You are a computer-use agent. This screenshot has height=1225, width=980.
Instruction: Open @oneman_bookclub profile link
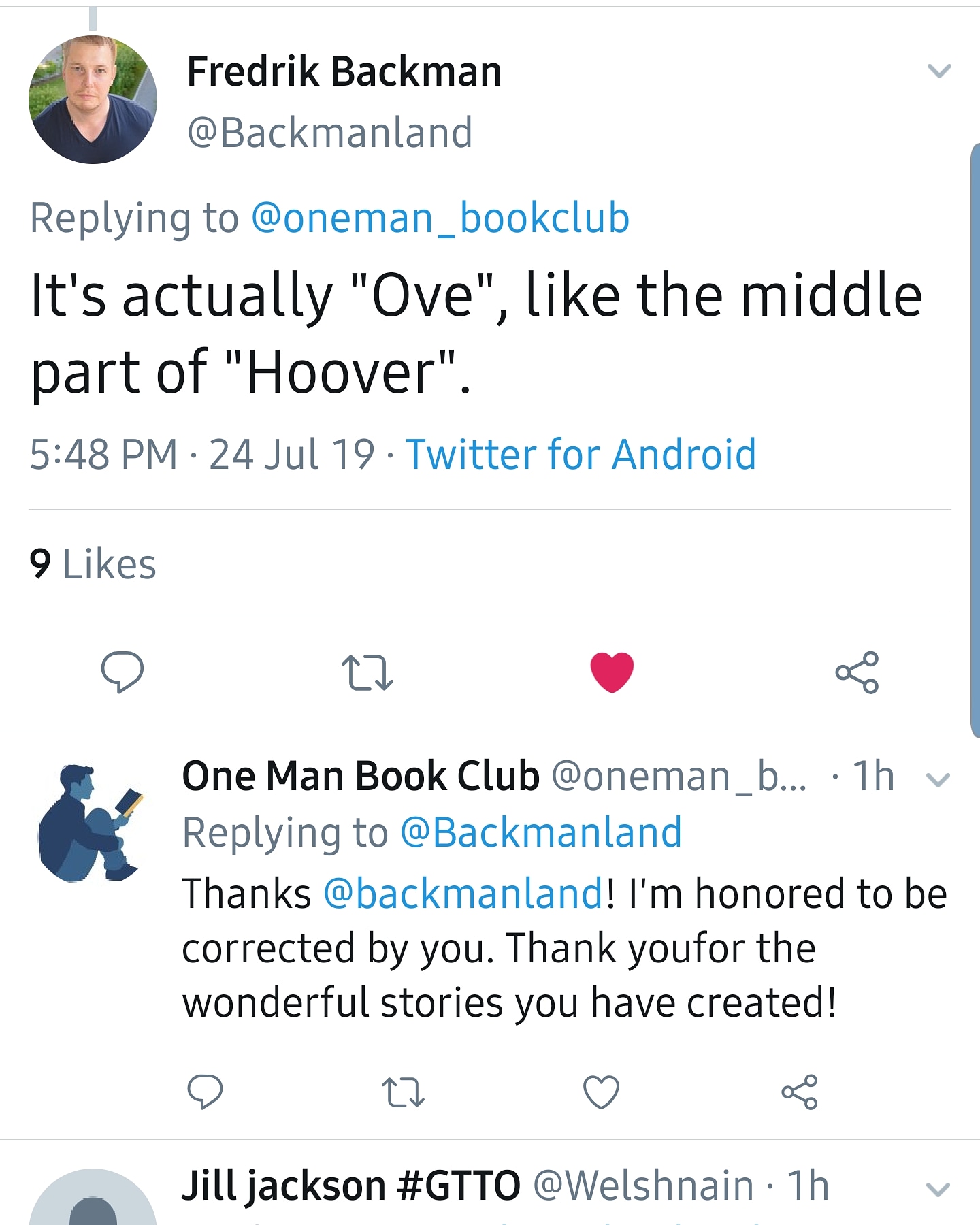click(x=440, y=218)
